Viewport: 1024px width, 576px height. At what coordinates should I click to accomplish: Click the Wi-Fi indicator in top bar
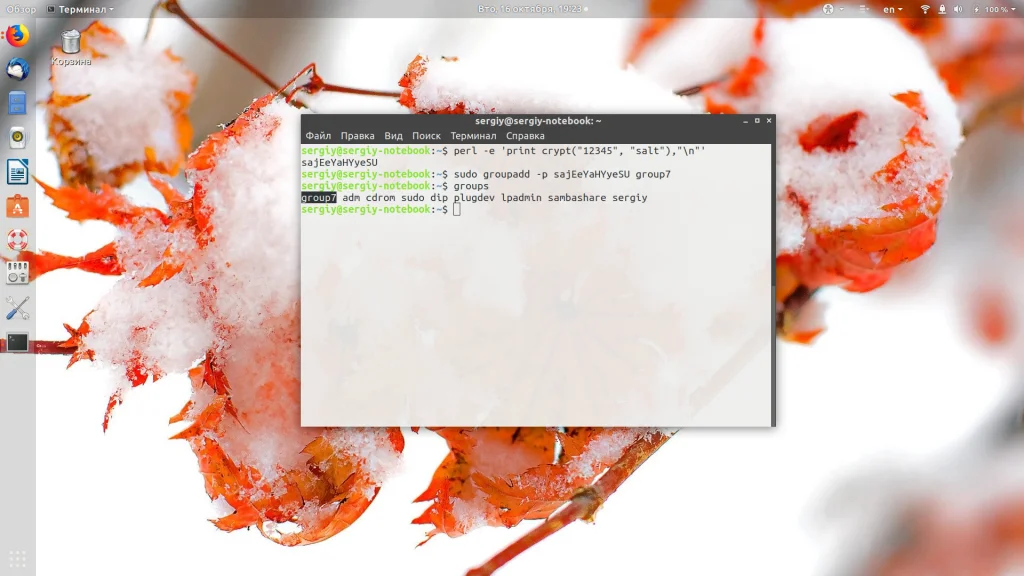coord(925,9)
